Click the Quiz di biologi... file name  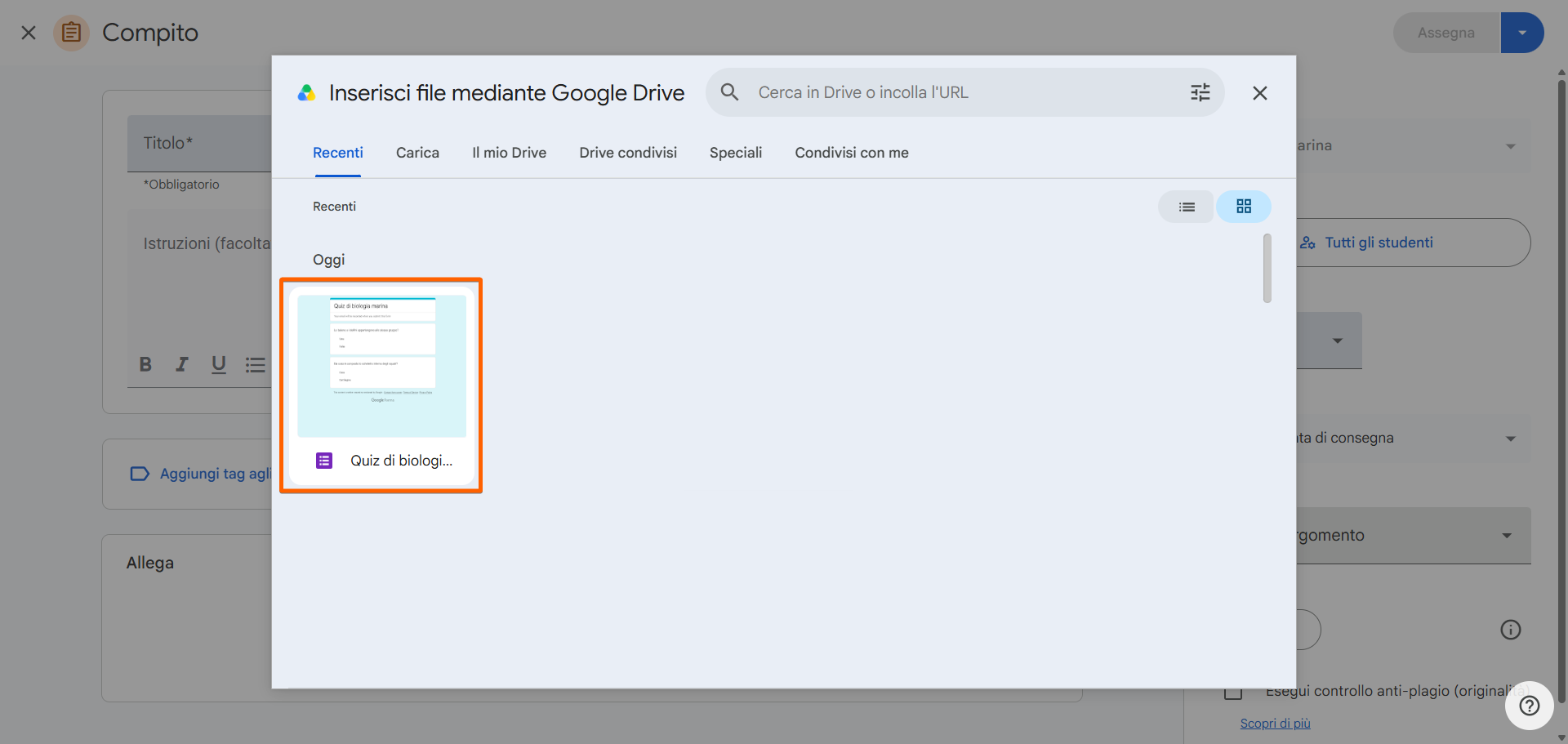click(x=401, y=461)
